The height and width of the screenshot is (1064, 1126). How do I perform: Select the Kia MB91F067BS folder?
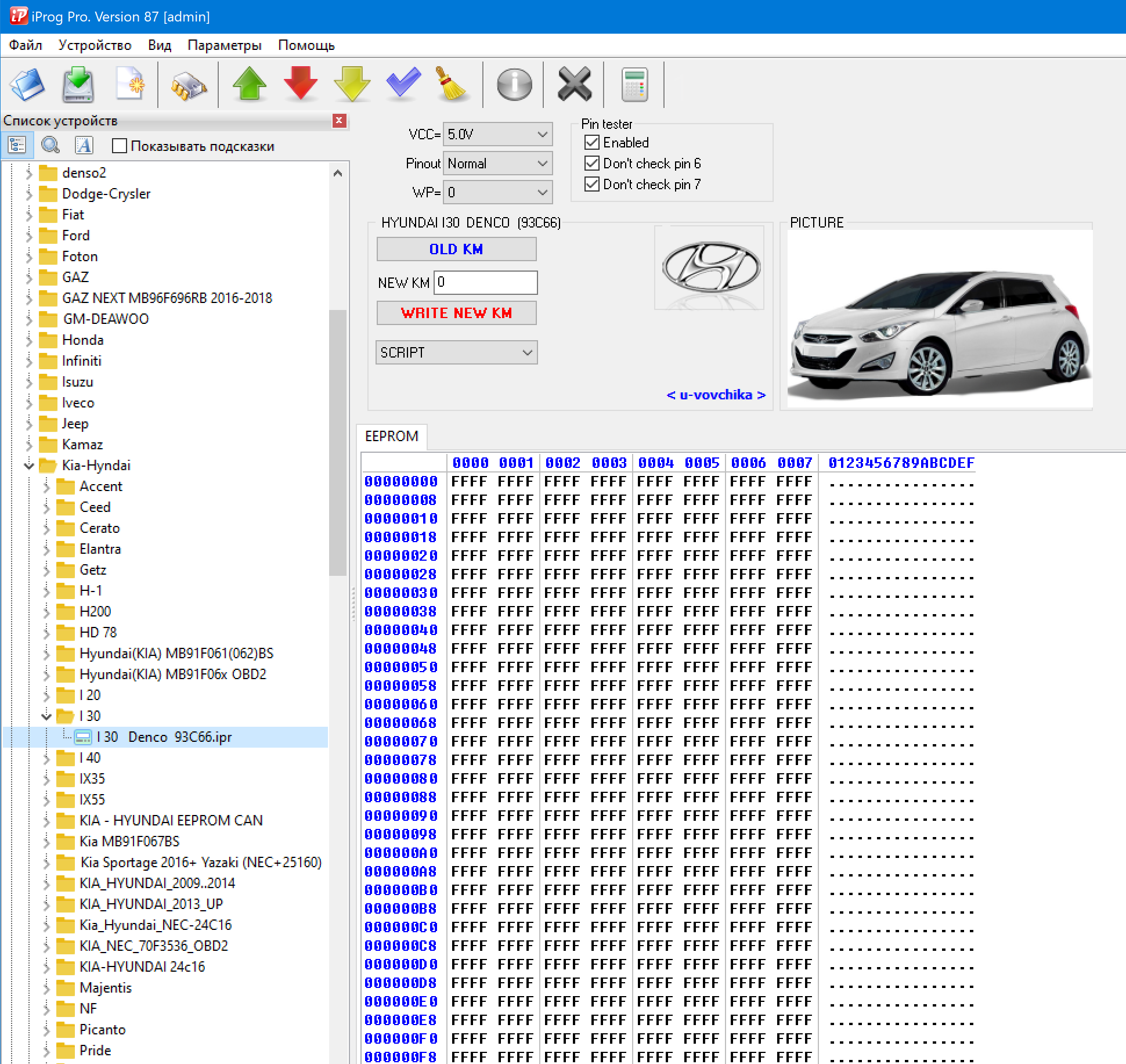pos(129,841)
